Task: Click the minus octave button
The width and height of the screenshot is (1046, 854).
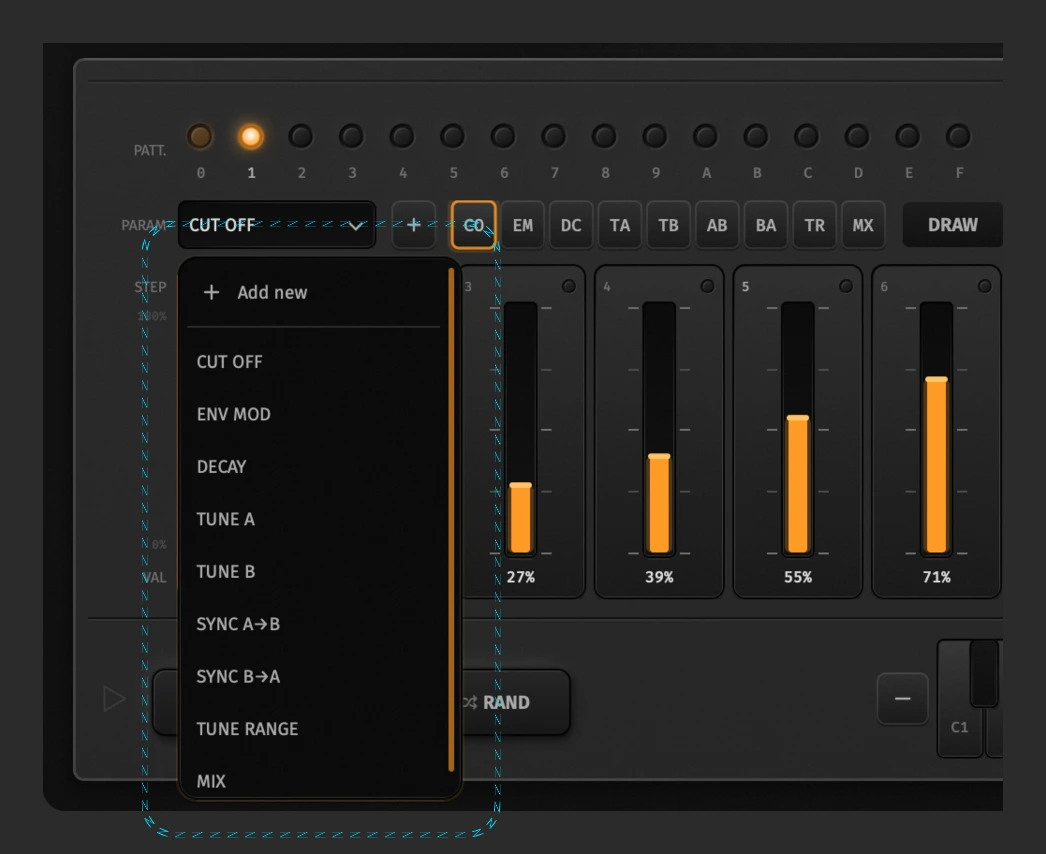Action: click(x=903, y=699)
